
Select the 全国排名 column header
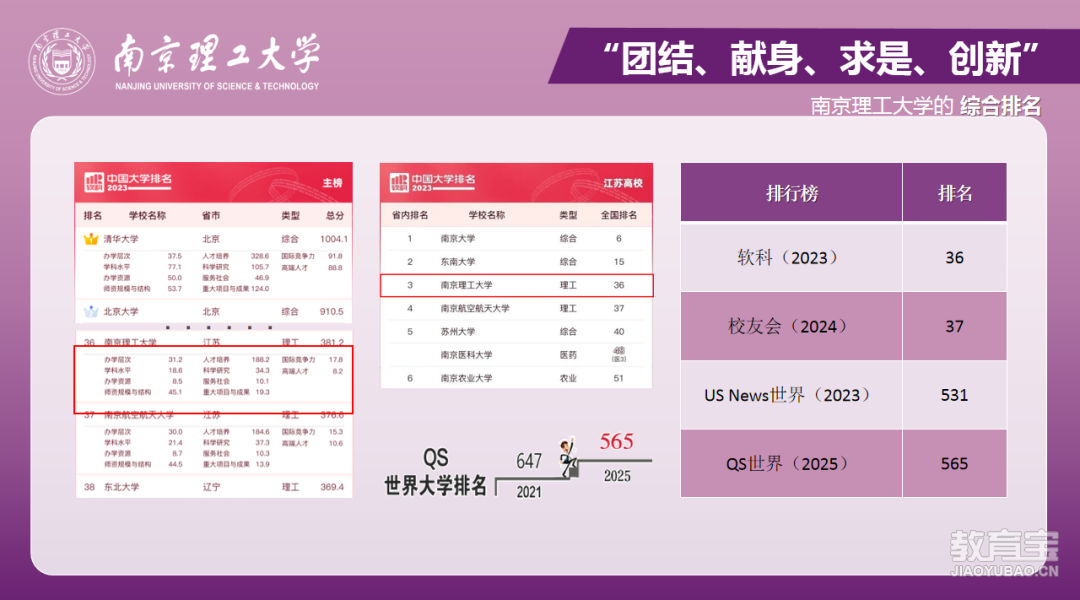click(619, 215)
